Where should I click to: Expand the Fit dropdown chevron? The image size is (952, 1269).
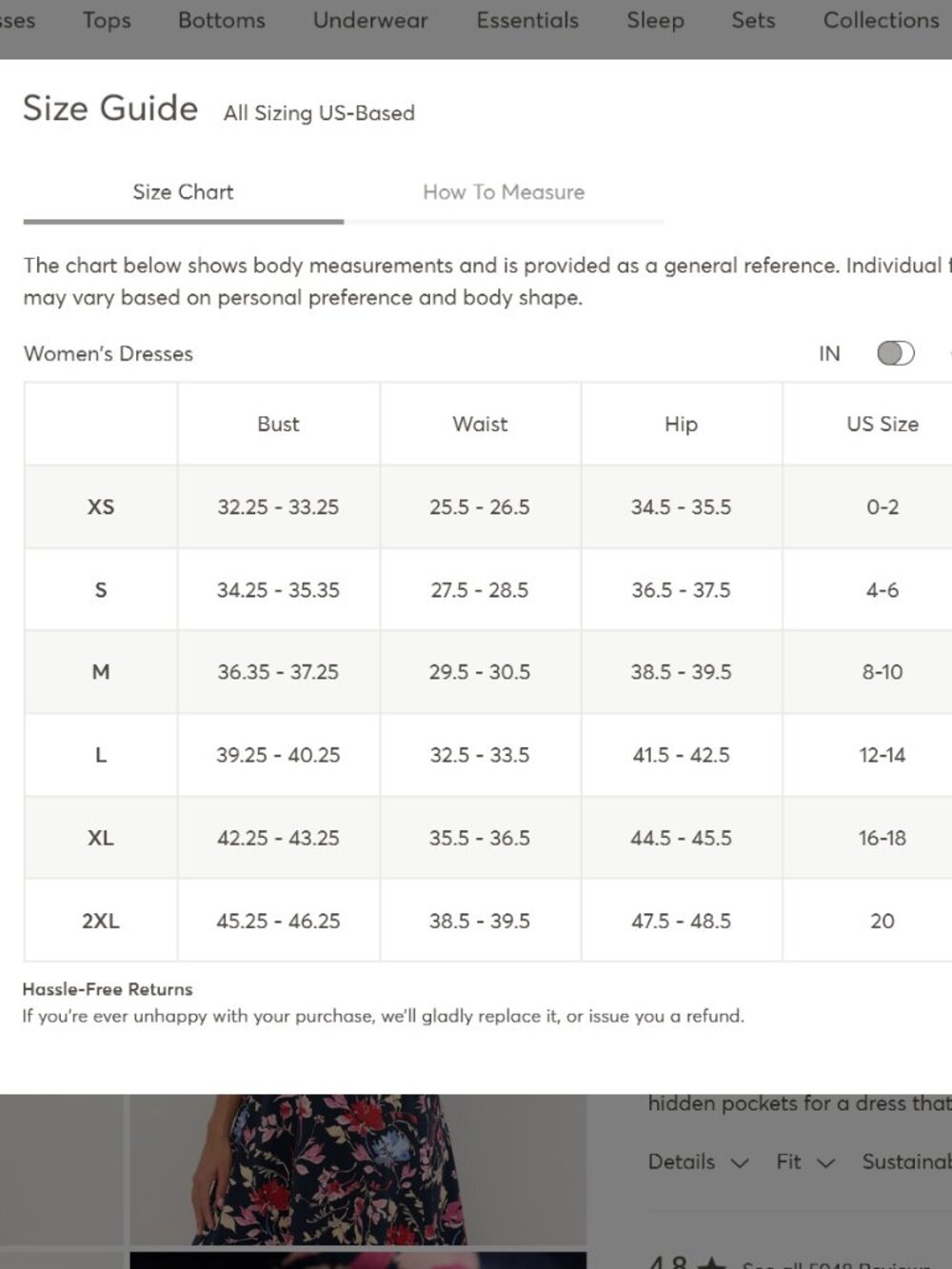(x=826, y=1163)
